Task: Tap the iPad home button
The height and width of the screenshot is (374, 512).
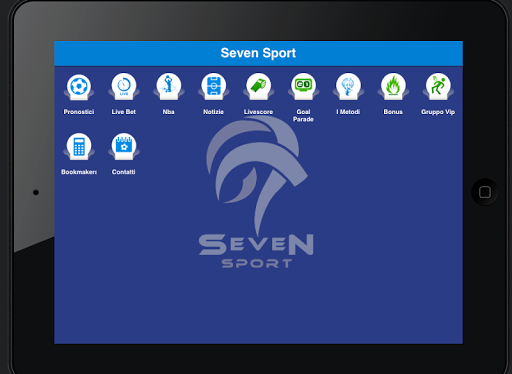Action: click(x=485, y=192)
